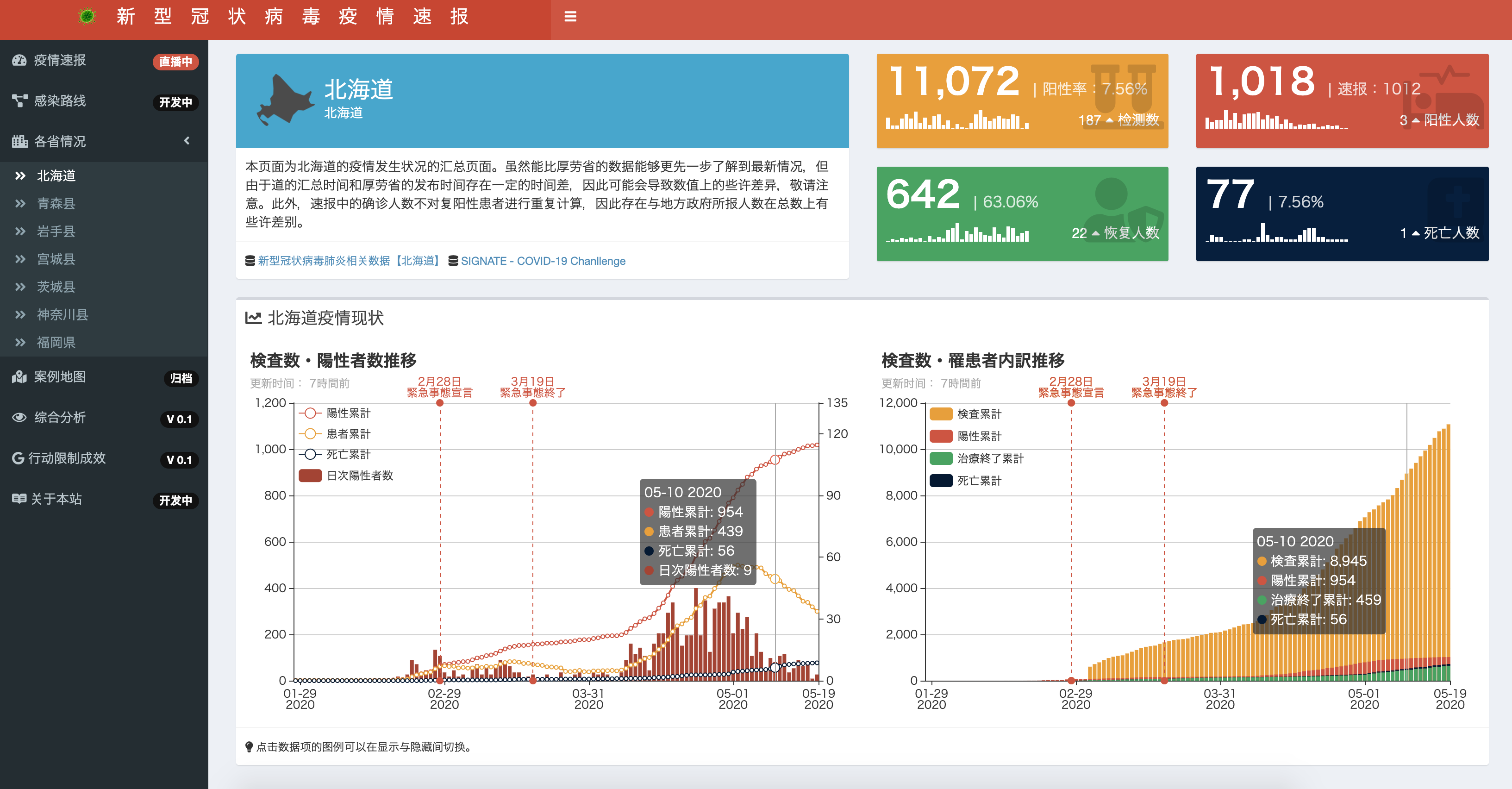Open 神奈川県 from province list

[62, 315]
